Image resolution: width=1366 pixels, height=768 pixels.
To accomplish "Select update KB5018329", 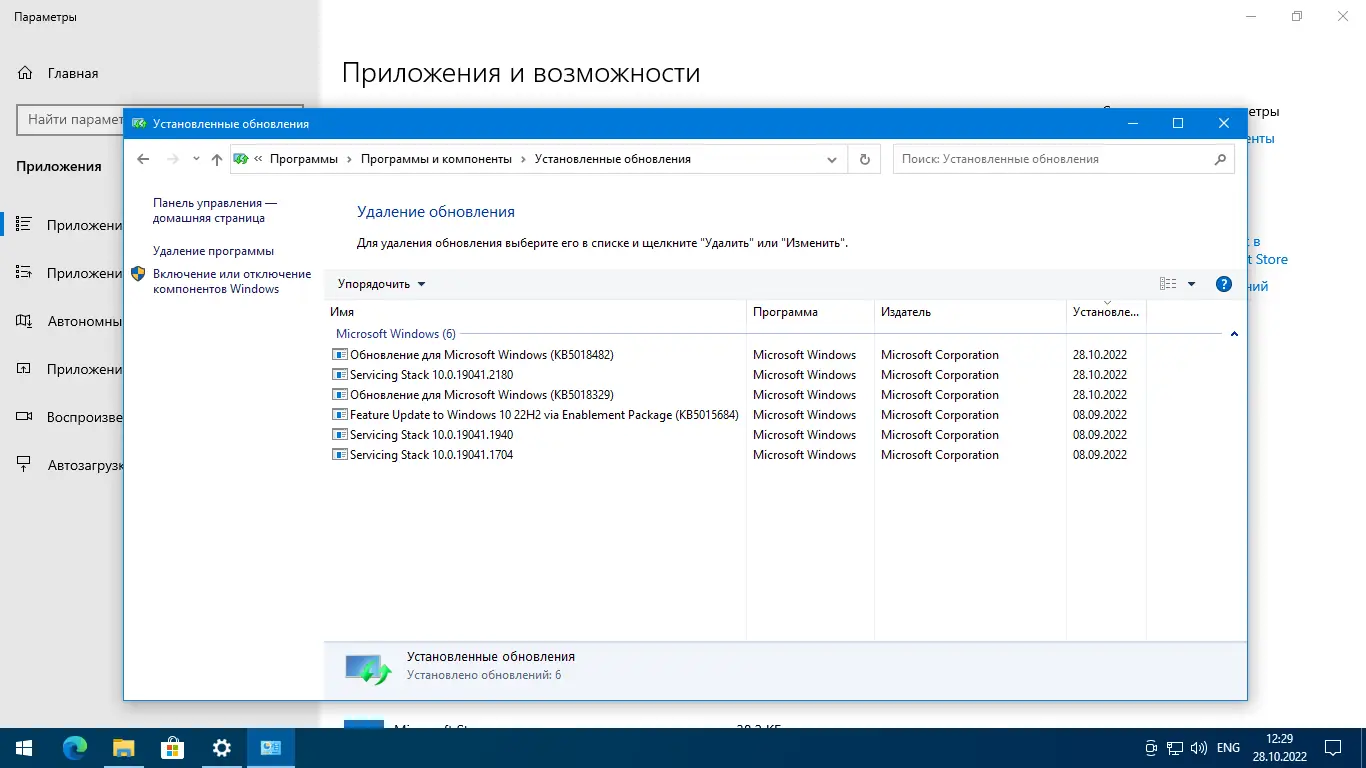I will tap(736, 395).
